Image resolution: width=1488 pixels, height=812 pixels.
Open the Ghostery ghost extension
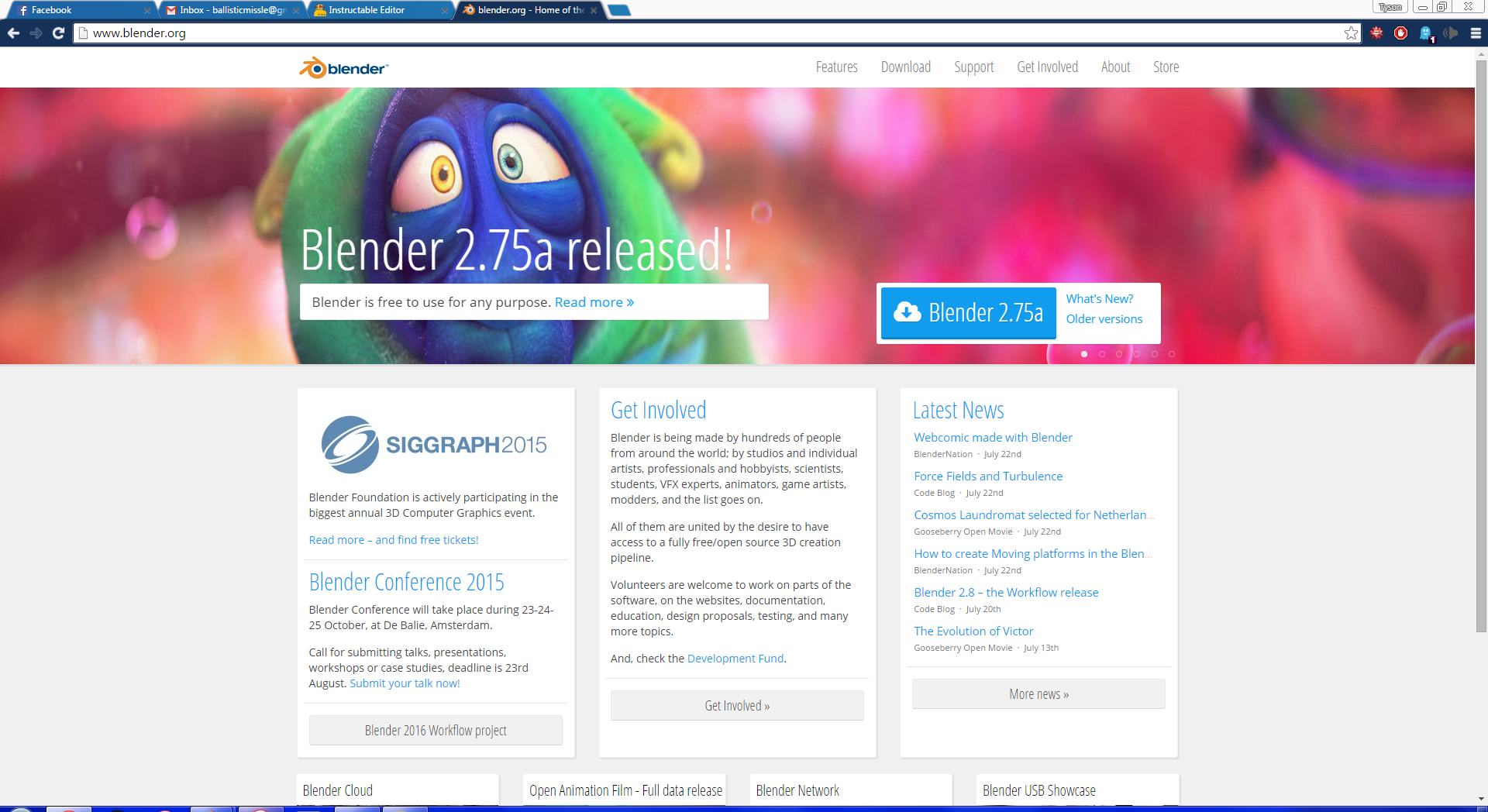pyautogui.click(x=1426, y=33)
